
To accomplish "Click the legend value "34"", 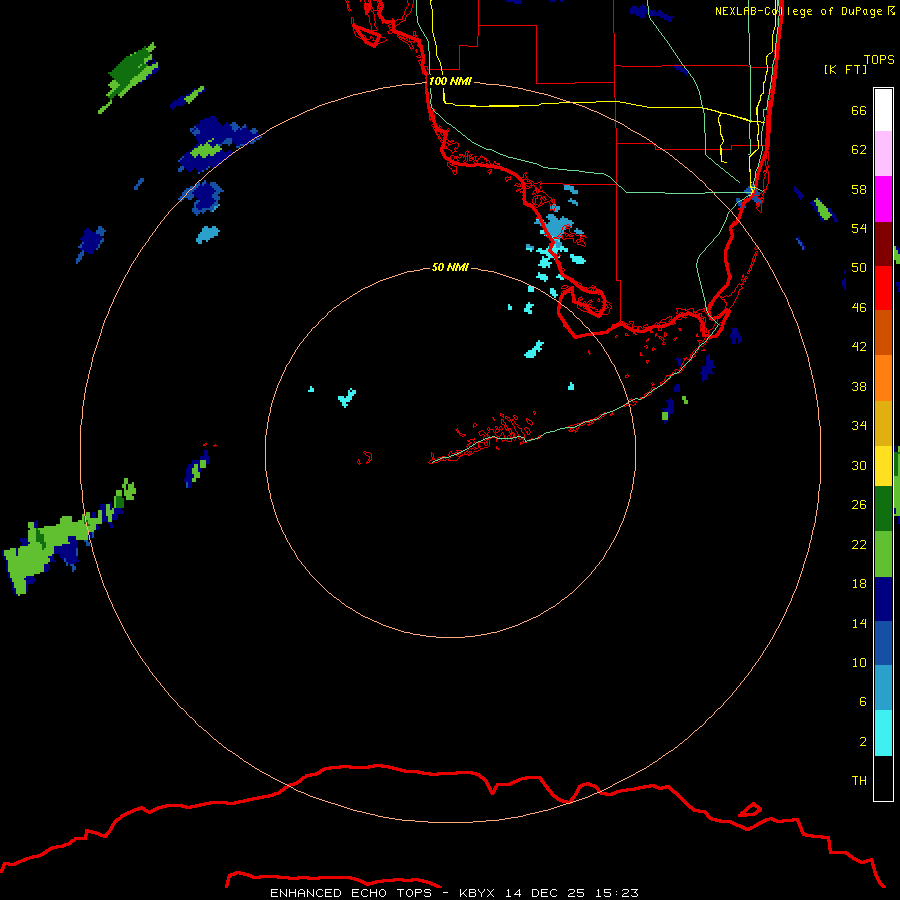I will coord(859,426).
